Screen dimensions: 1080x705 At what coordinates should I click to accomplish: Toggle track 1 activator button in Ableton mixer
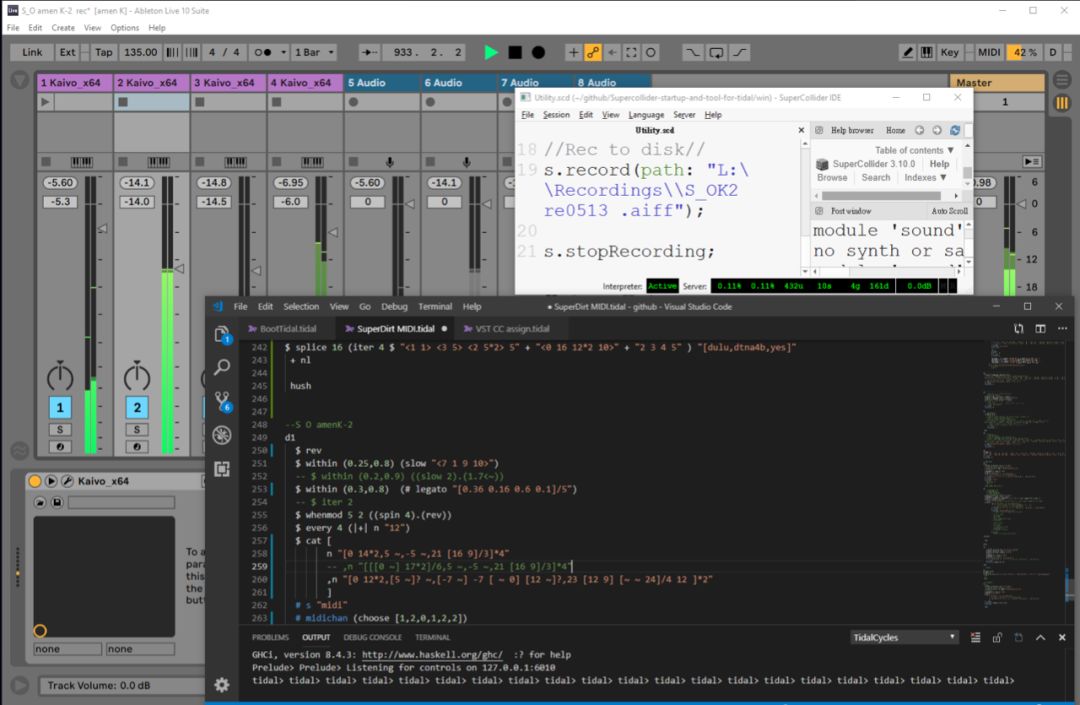coord(60,408)
